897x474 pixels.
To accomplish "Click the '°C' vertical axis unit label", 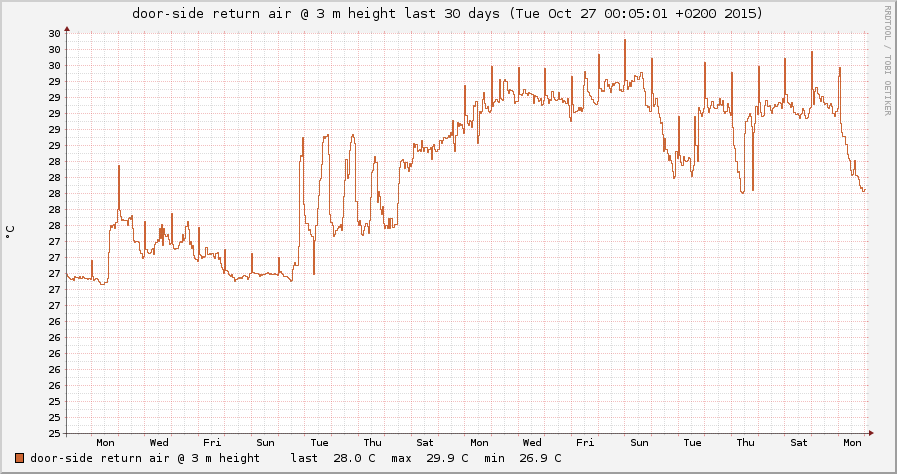I will 10,233.
